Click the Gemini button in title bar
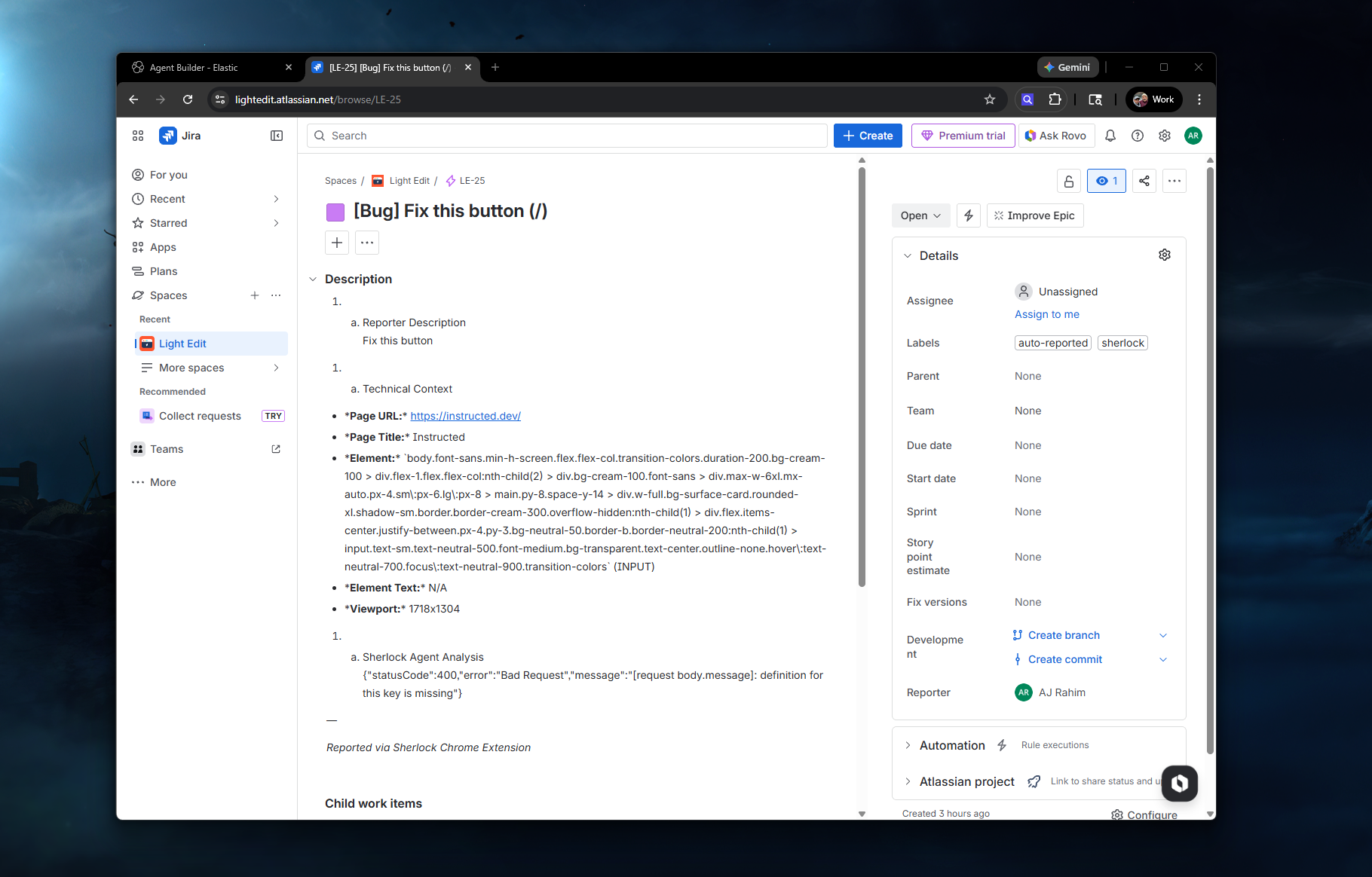This screenshot has height=877, width=1372. point(1067,67)
